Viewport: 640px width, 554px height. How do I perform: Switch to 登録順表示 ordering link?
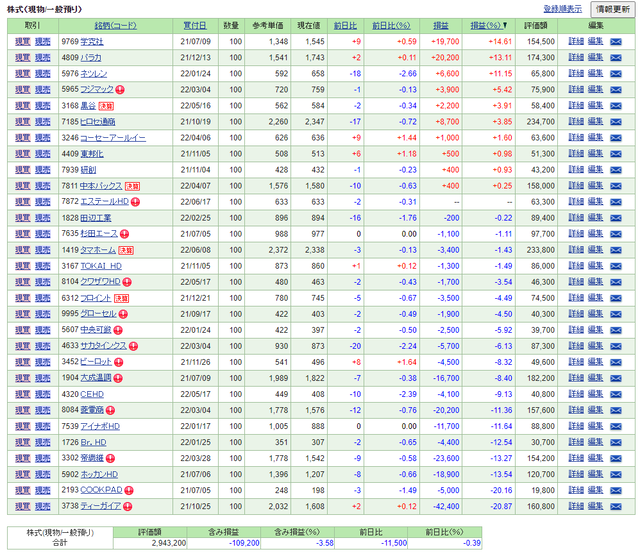click(562, 9)
